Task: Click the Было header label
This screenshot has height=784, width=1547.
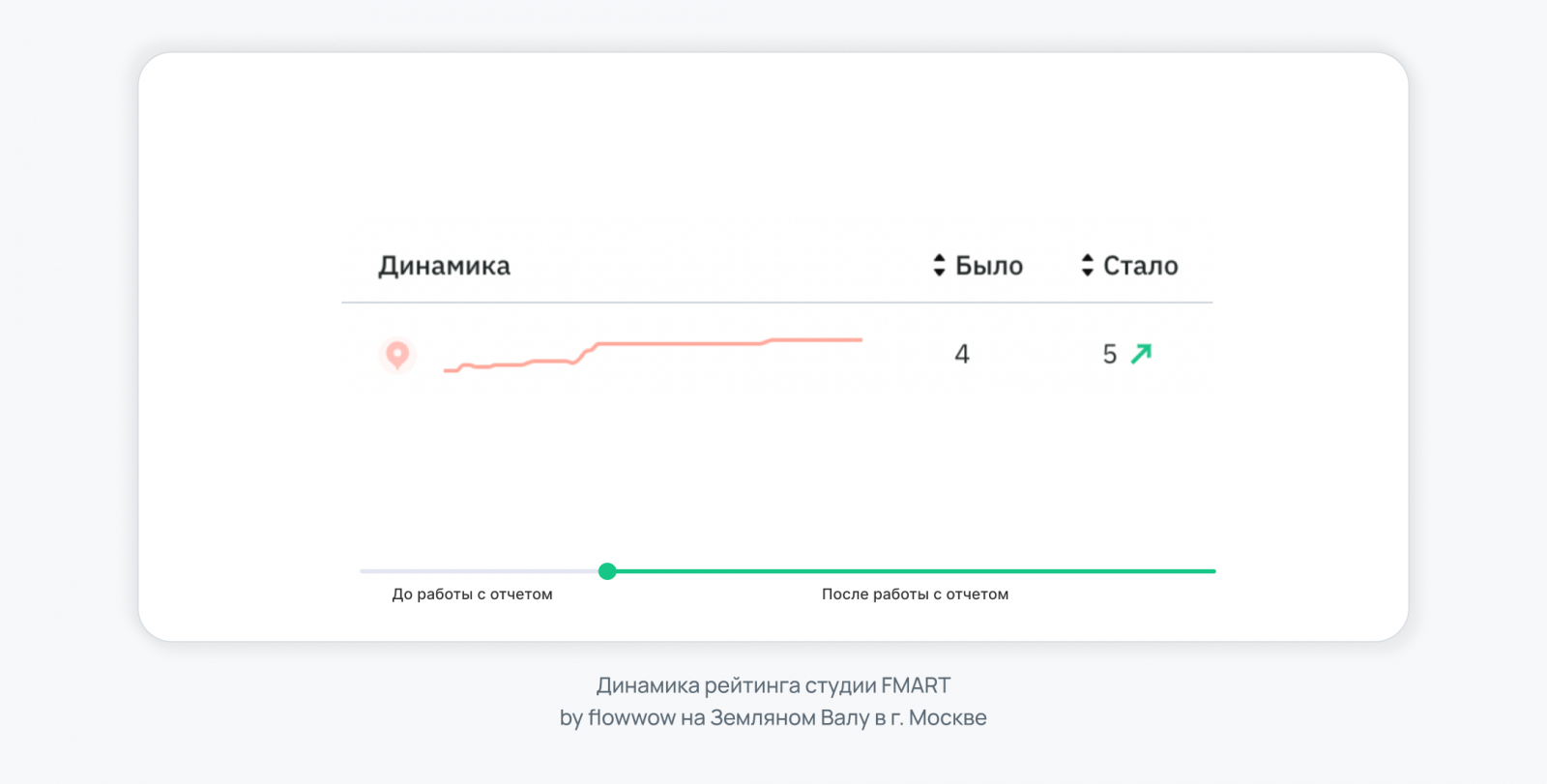Action: click(x=989, y=266)
